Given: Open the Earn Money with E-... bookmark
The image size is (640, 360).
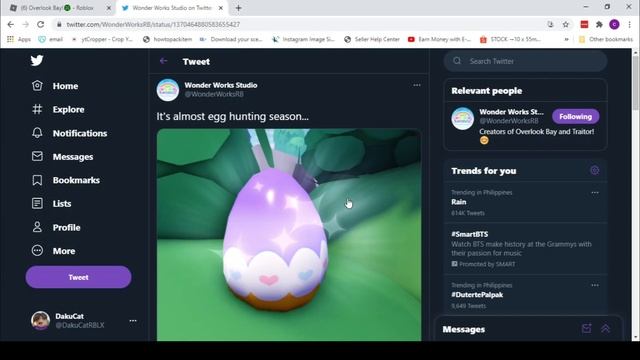Looking at the screenshot, I should [x=440, y=39].
